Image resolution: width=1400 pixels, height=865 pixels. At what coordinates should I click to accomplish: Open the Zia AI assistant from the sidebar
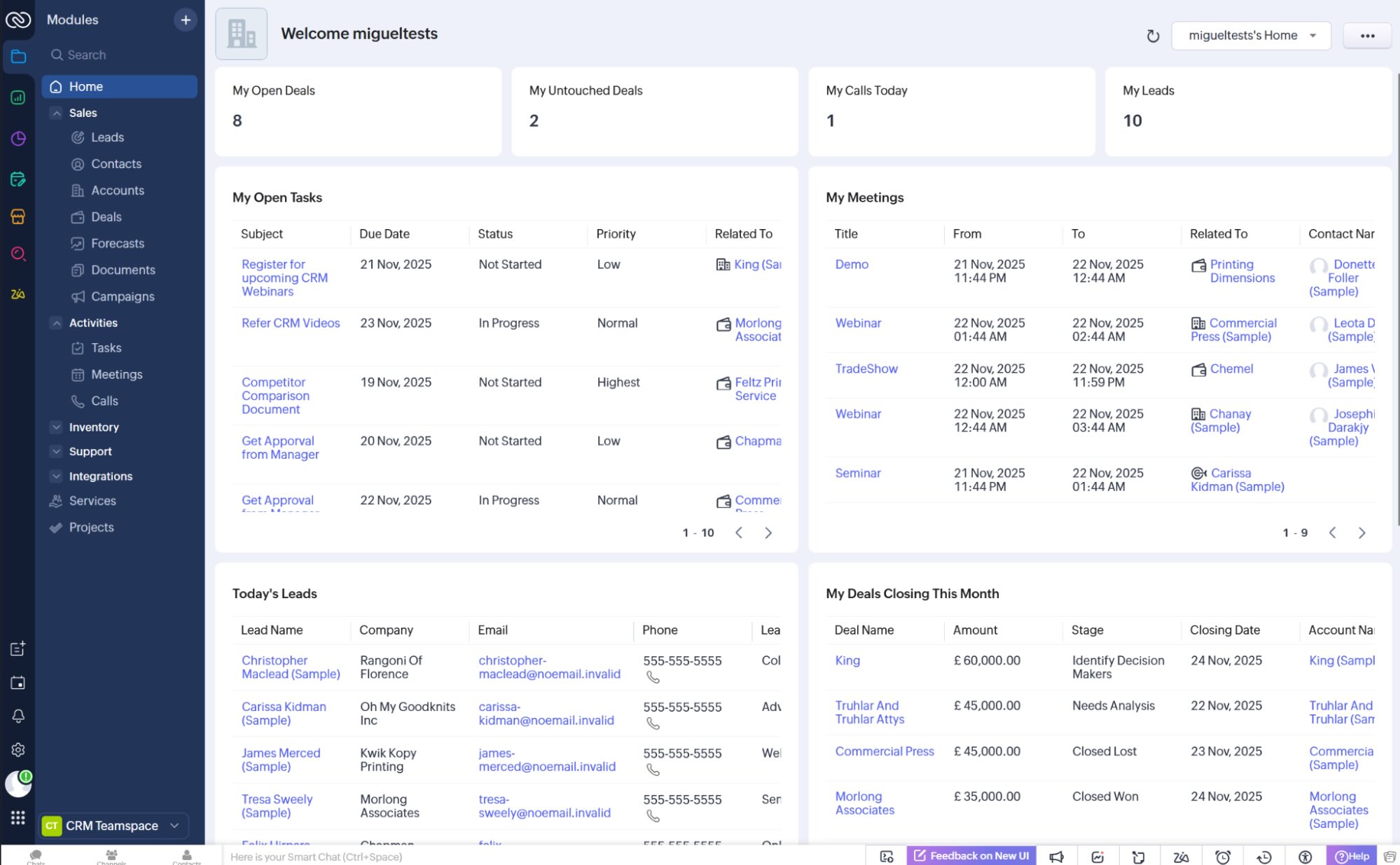(18, 294)
